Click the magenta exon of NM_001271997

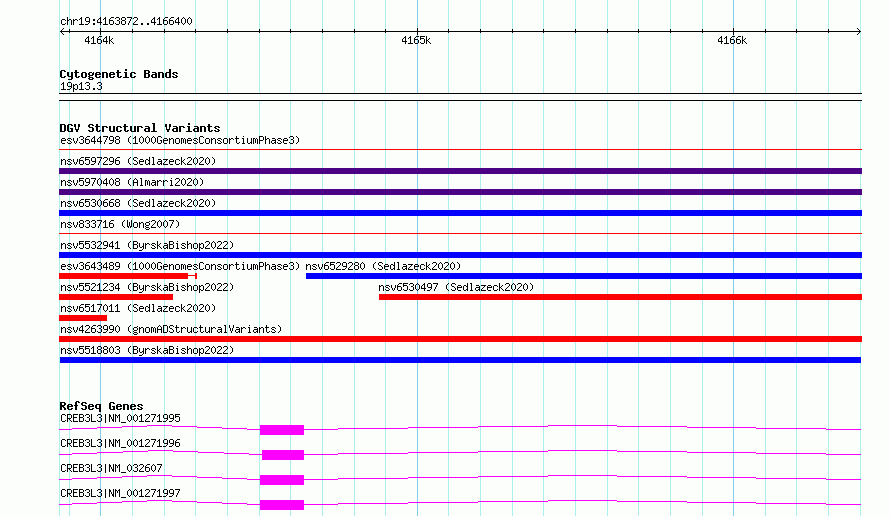[x=282, y=505]
